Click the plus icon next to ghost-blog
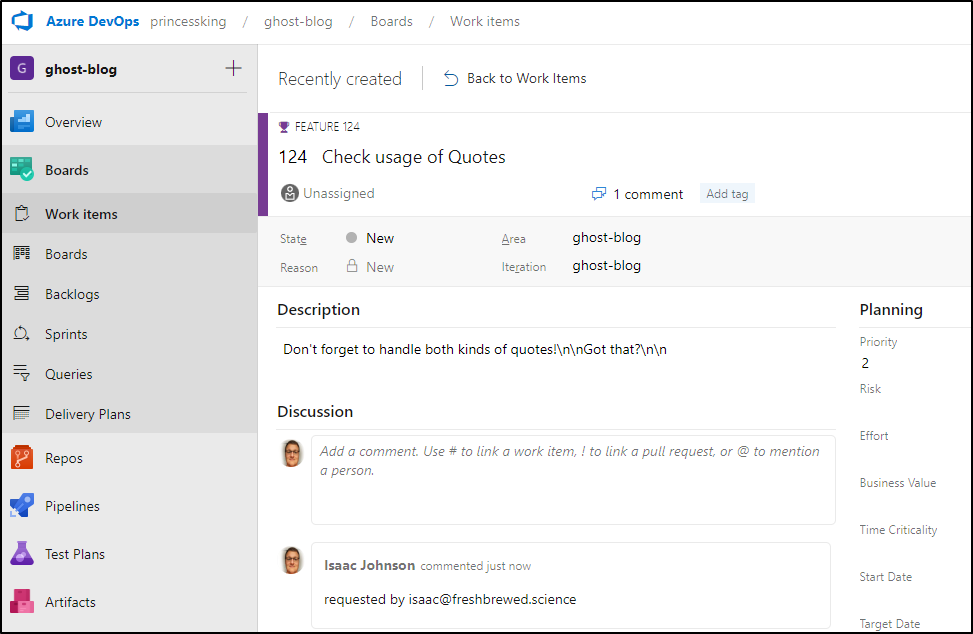Screen dimensions: 973x634 (233, 68)
